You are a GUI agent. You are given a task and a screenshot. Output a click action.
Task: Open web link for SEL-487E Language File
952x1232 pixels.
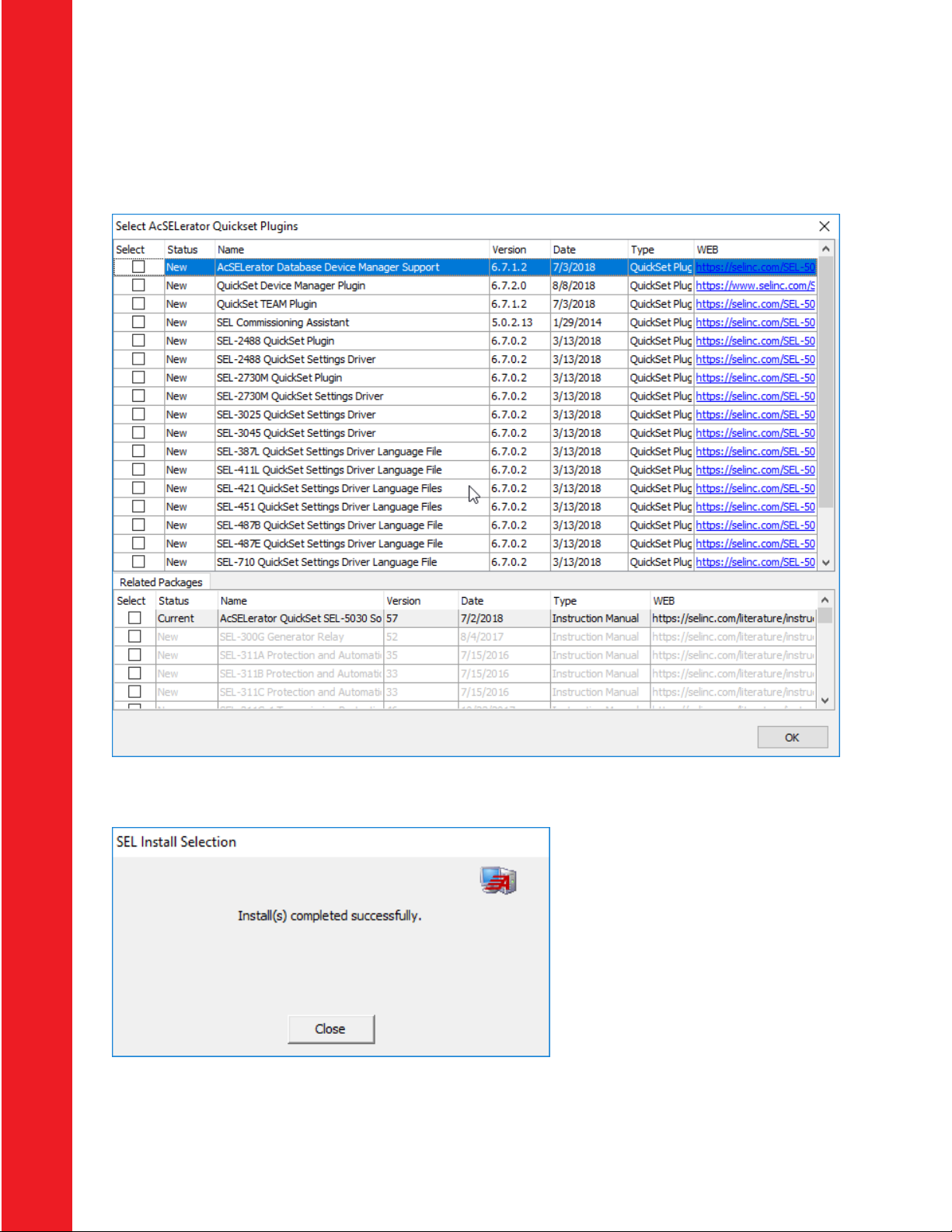click(x=755, y=544)
